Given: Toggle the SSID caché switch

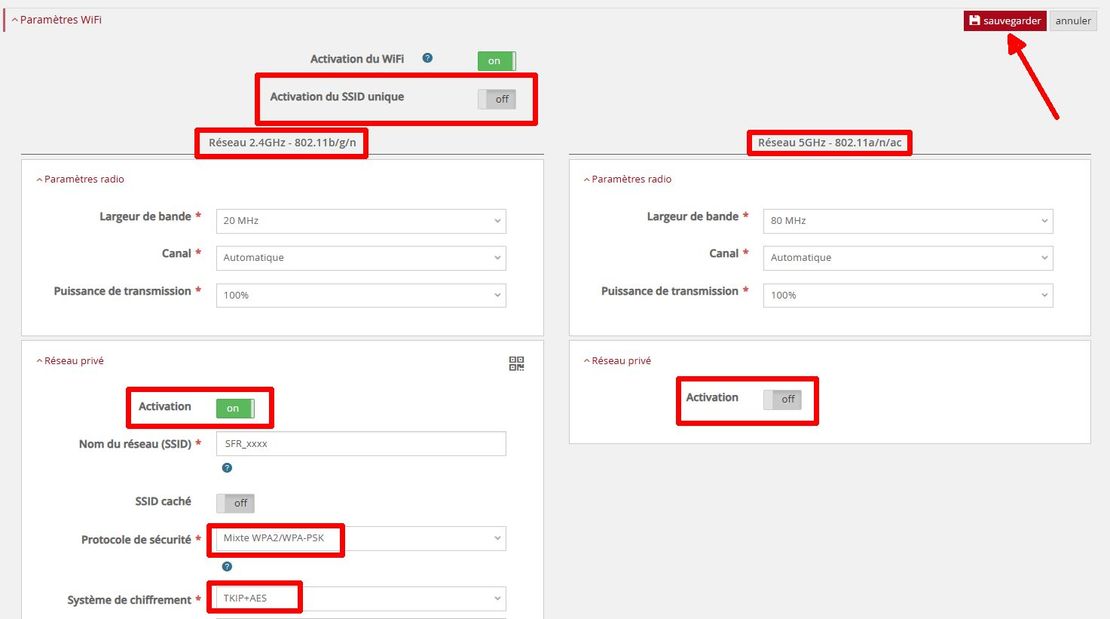Looking at the screenshot, I should tap(235, 503).
